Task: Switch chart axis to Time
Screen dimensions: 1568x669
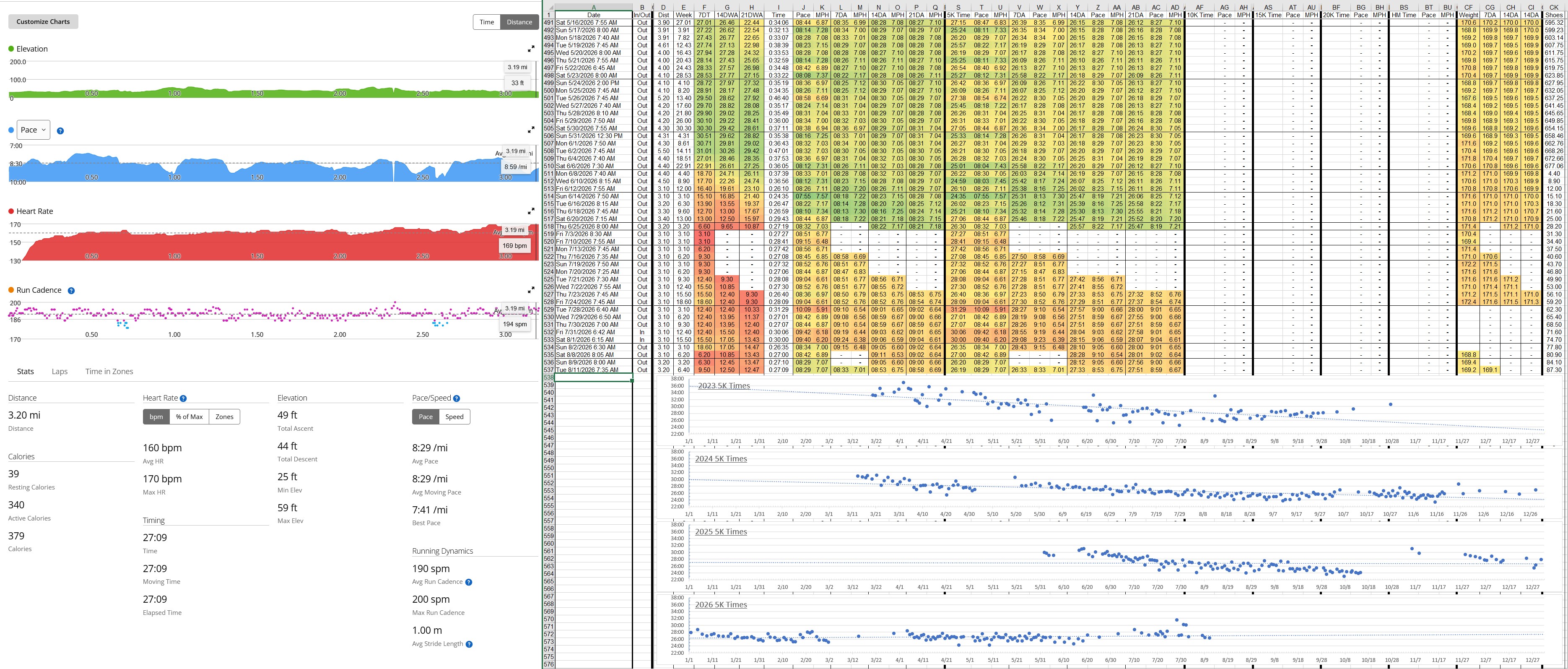Action: (x=487, y=22)
